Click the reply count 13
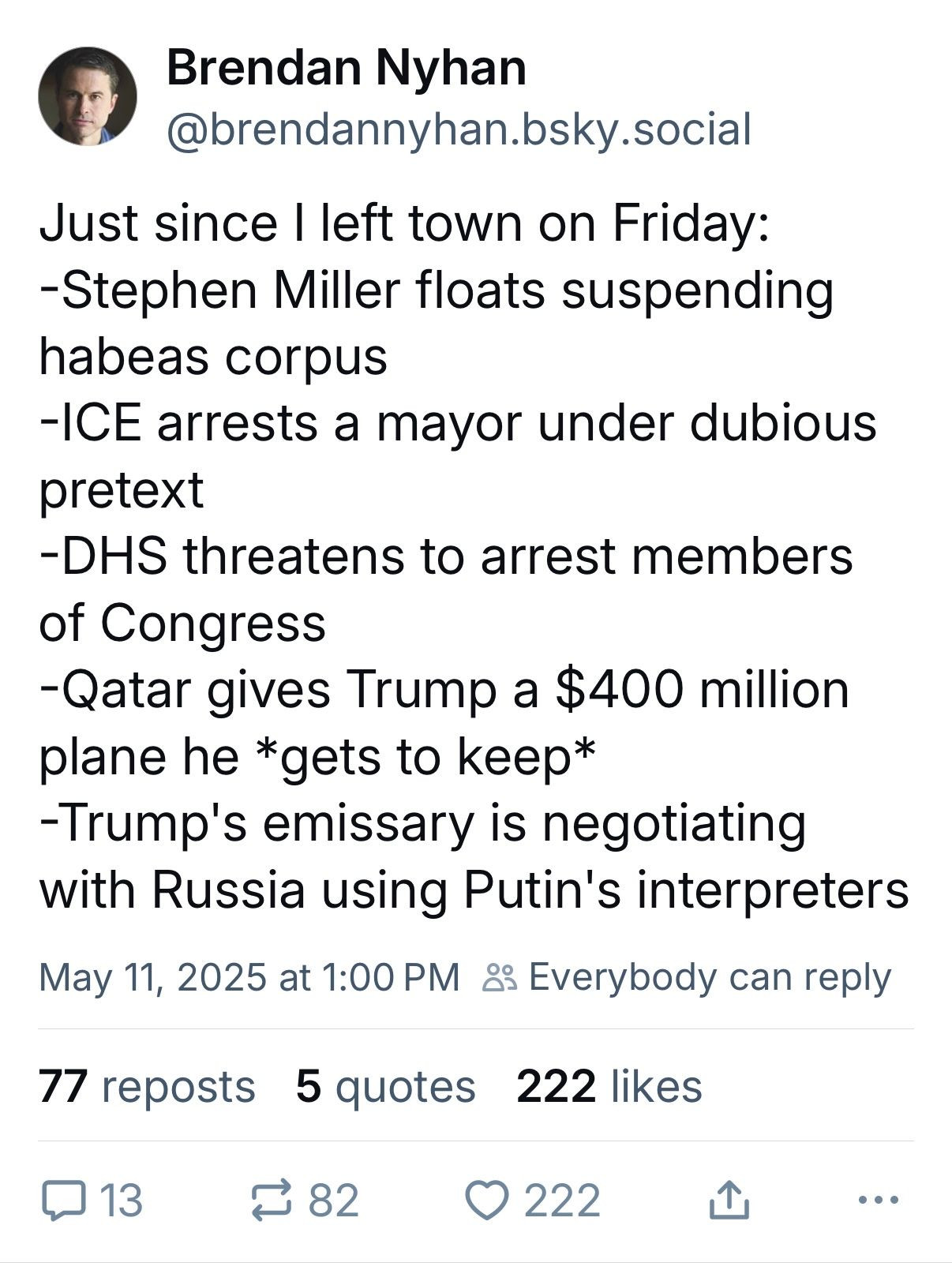952x1270 pixels. tap(122, 1201)
